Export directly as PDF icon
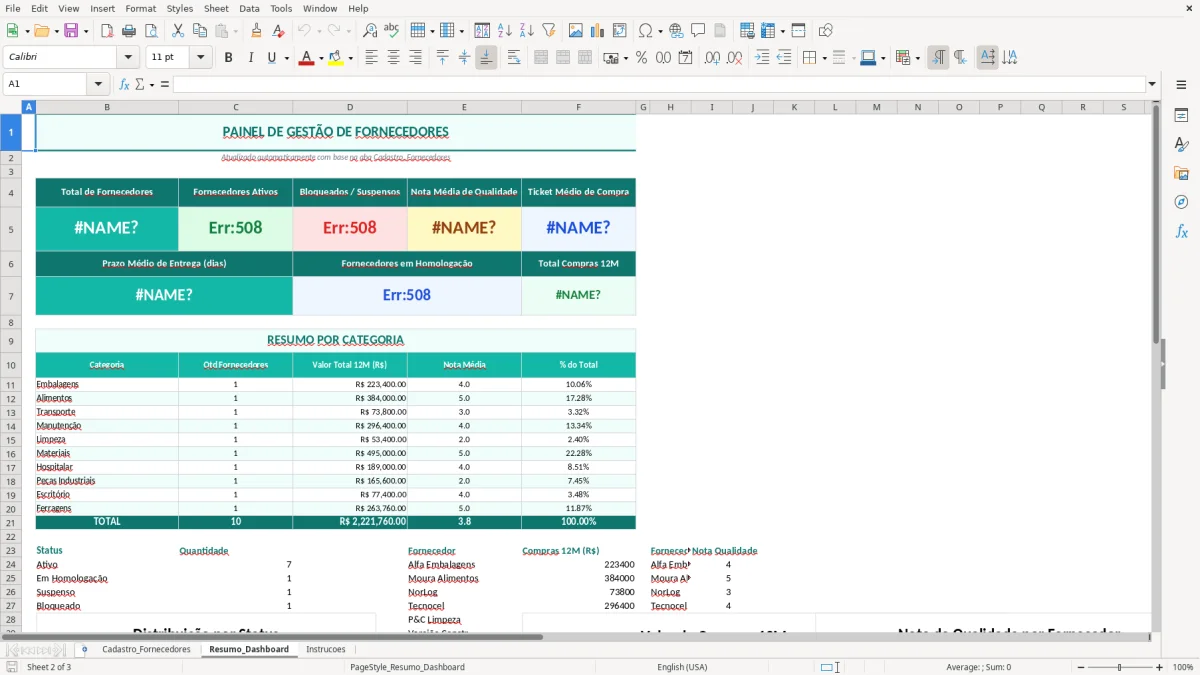Viewport: 1200px width, 675px height. coord(107,31)
